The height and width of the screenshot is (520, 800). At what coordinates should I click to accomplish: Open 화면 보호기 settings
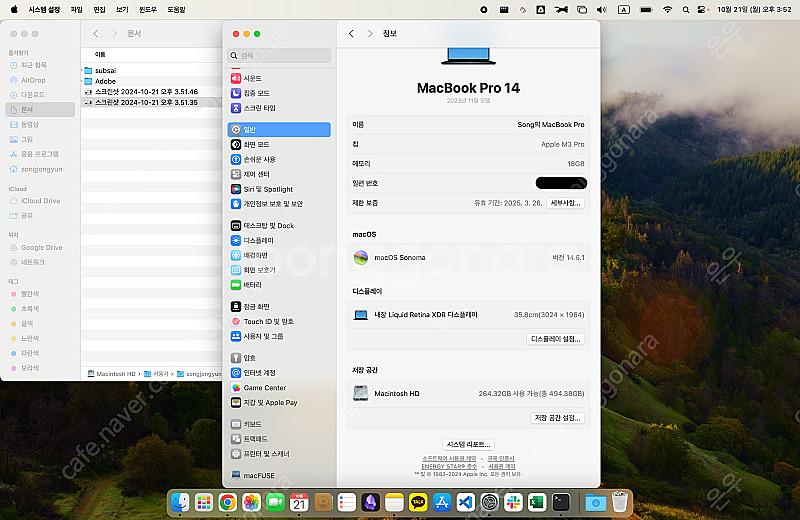pyautogui.click(x=253, y=270)
